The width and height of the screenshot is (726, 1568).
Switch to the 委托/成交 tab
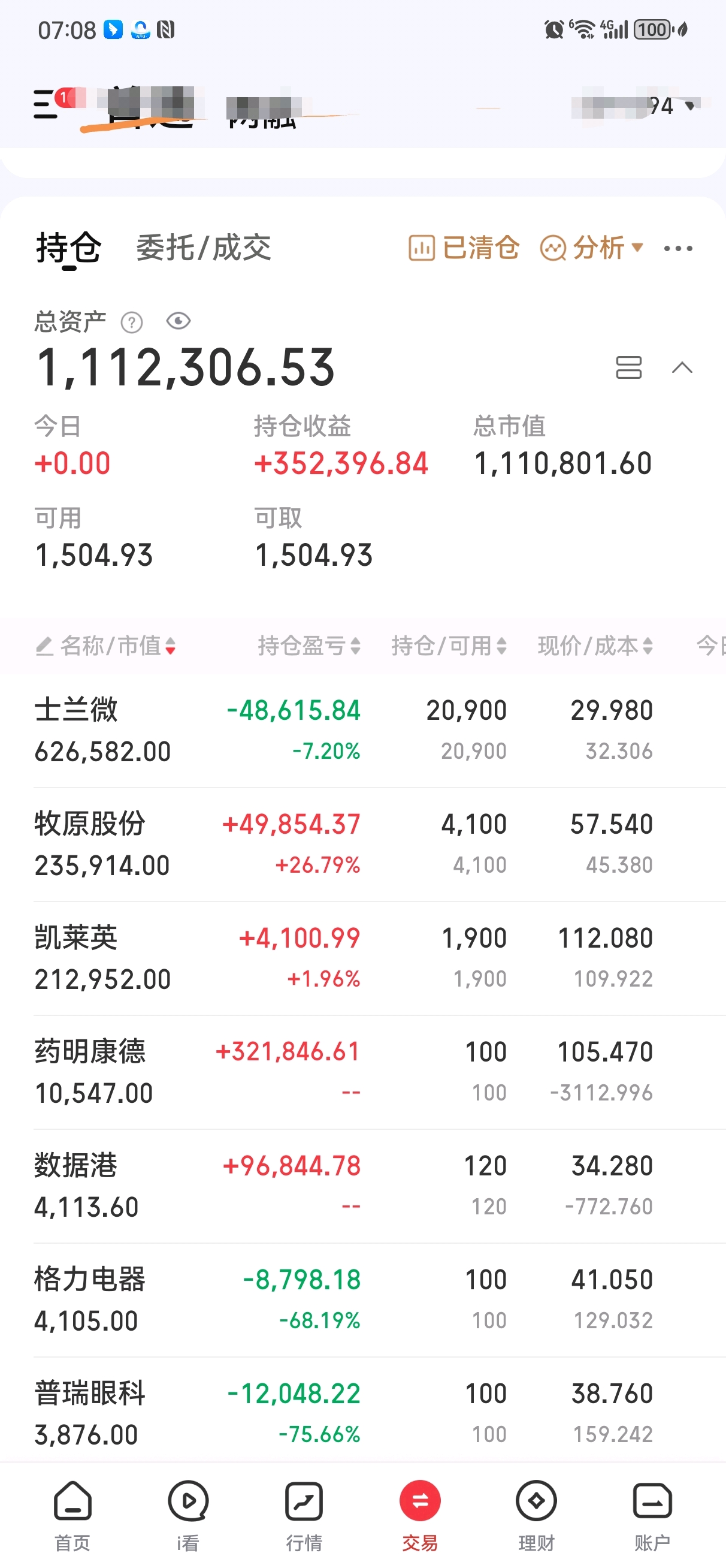tap(203, 248)
